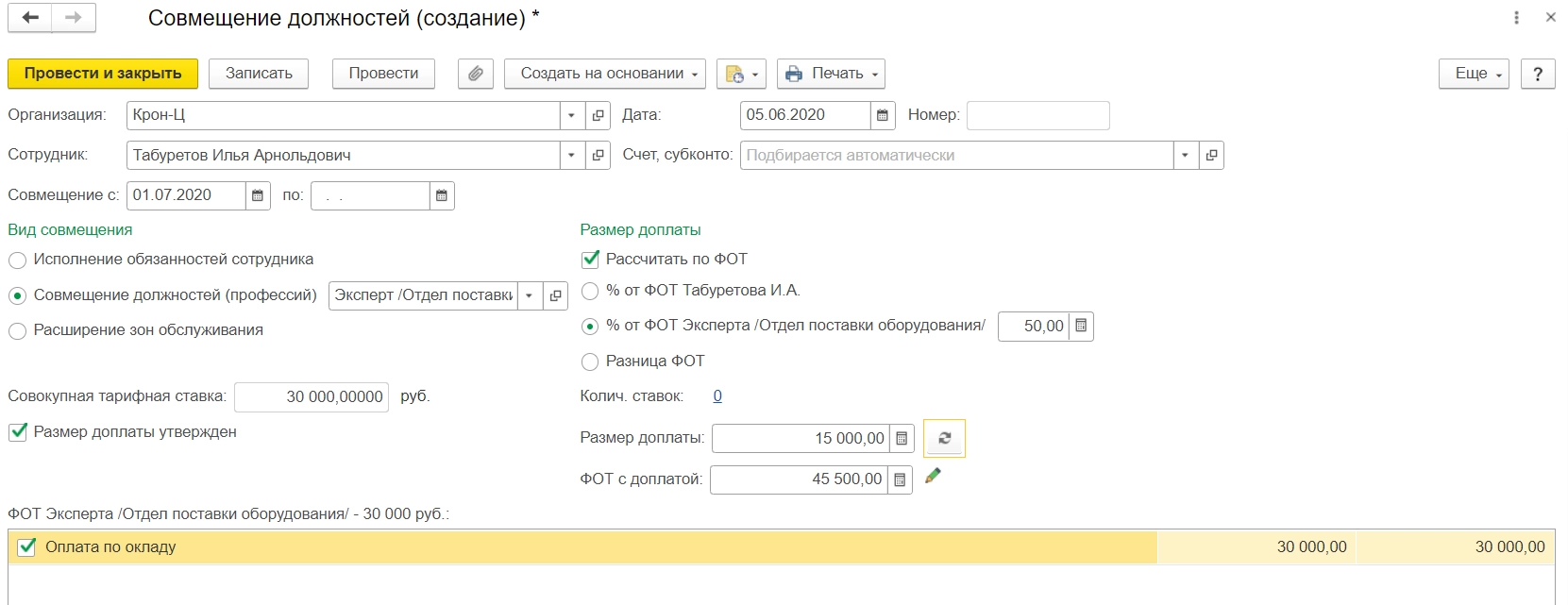Click the Провести и закрыть button
The width and height of the screenshot is (1568, 605).
click(x=103, y=74)
